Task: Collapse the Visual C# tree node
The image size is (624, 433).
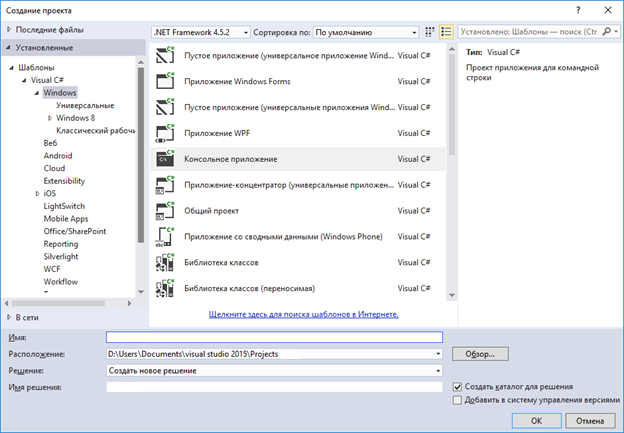Action: 24,80
